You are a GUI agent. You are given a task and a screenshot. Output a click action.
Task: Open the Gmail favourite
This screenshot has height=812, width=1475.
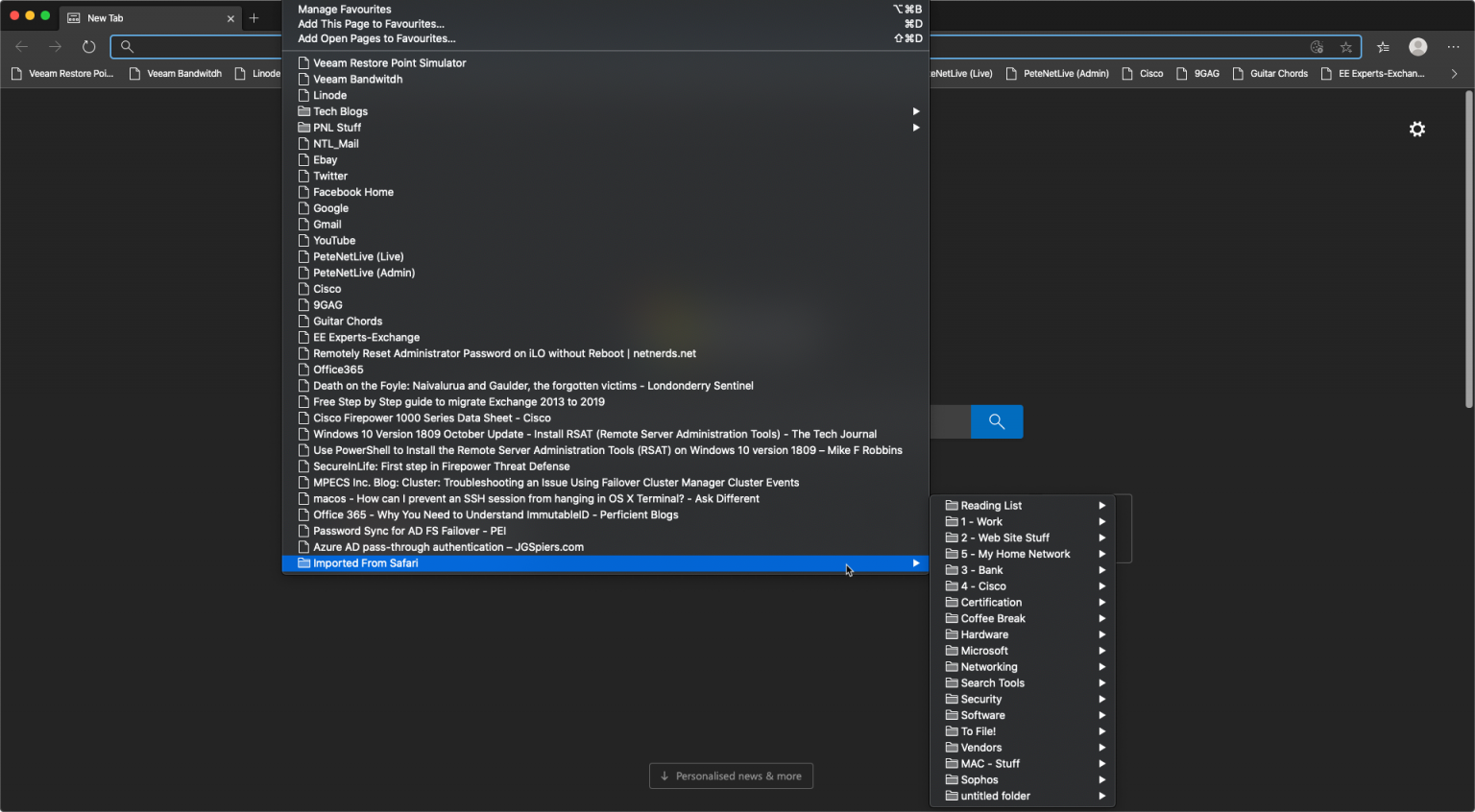click(x=605, y=225)
